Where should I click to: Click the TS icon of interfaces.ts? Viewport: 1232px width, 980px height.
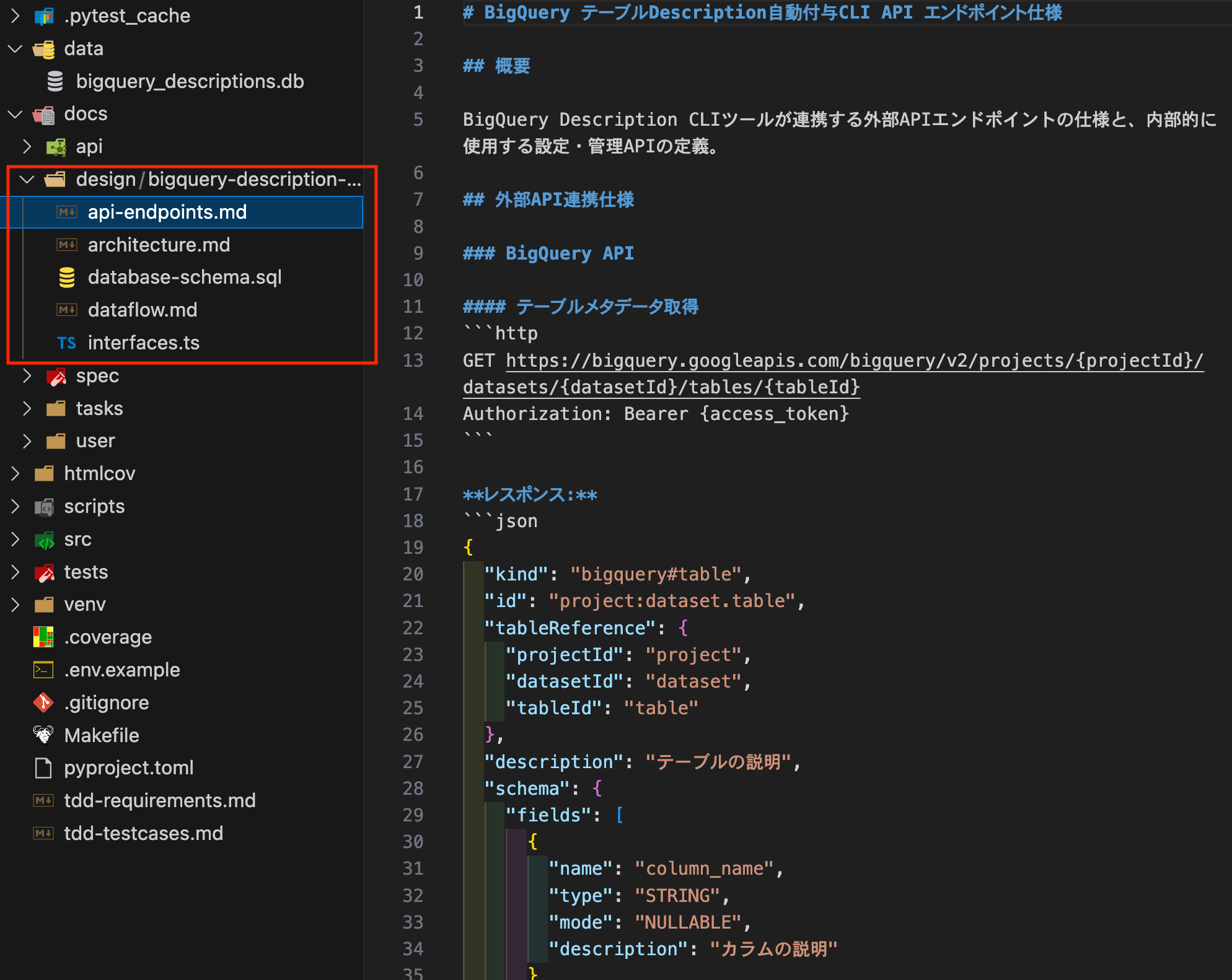click(66, 343)
